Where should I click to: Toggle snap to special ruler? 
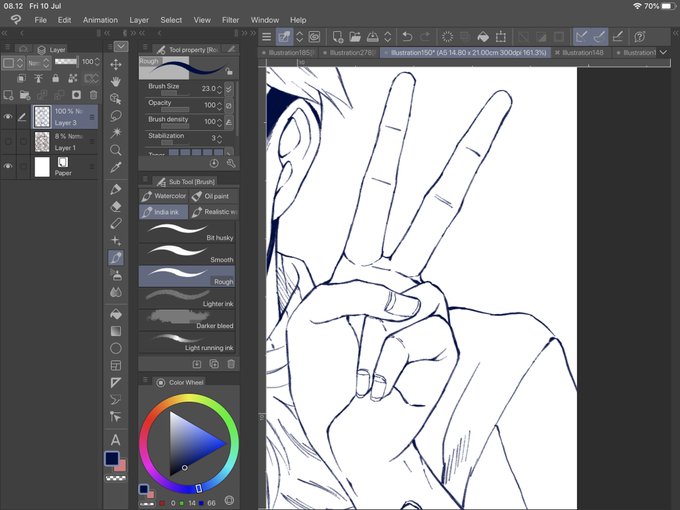[x=599, y=37]
